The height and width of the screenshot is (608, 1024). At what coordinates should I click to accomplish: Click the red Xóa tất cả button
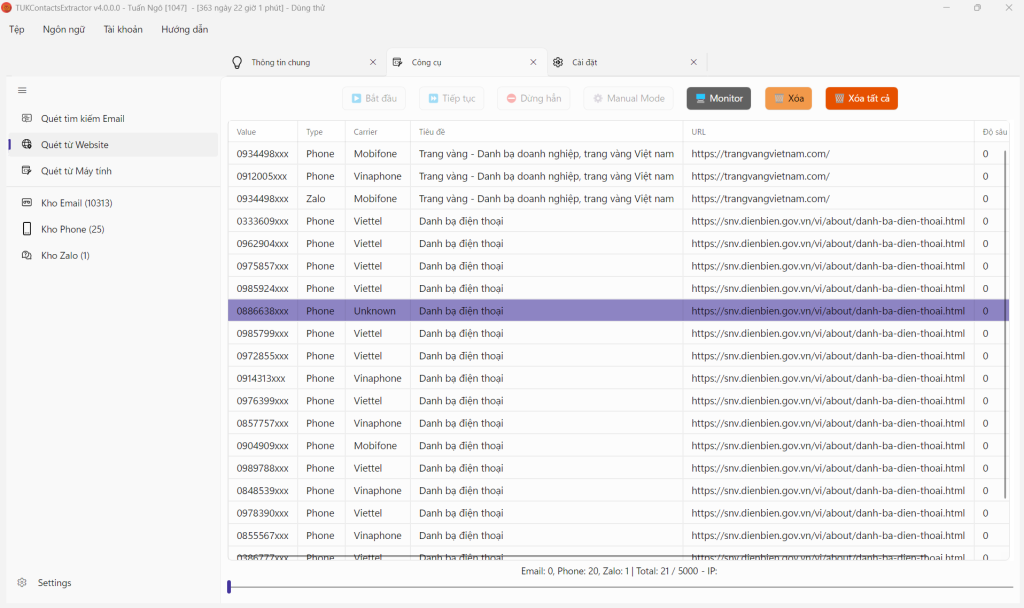point(861,98)
